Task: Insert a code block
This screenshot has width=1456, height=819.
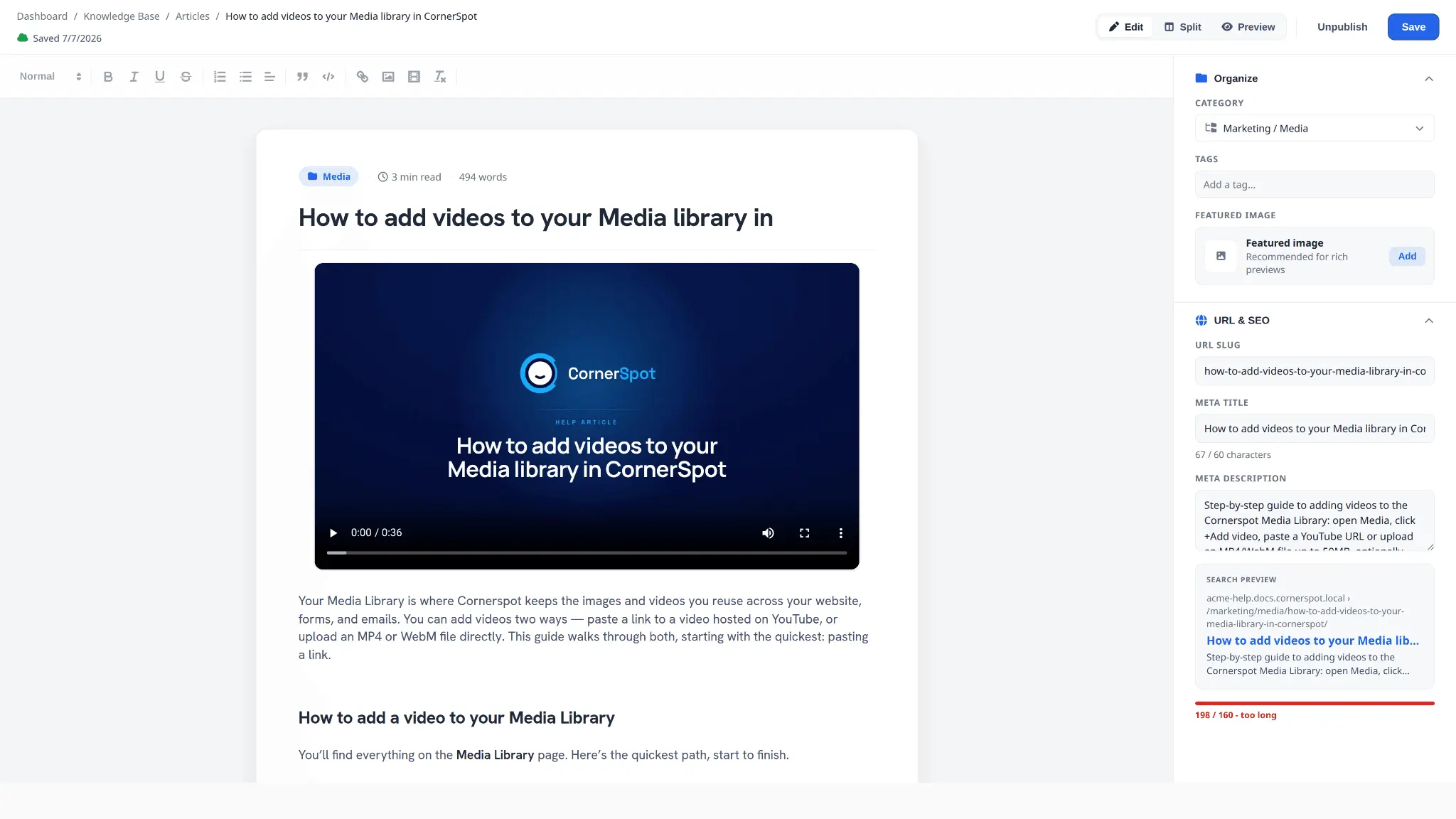Action: [328, 77]
